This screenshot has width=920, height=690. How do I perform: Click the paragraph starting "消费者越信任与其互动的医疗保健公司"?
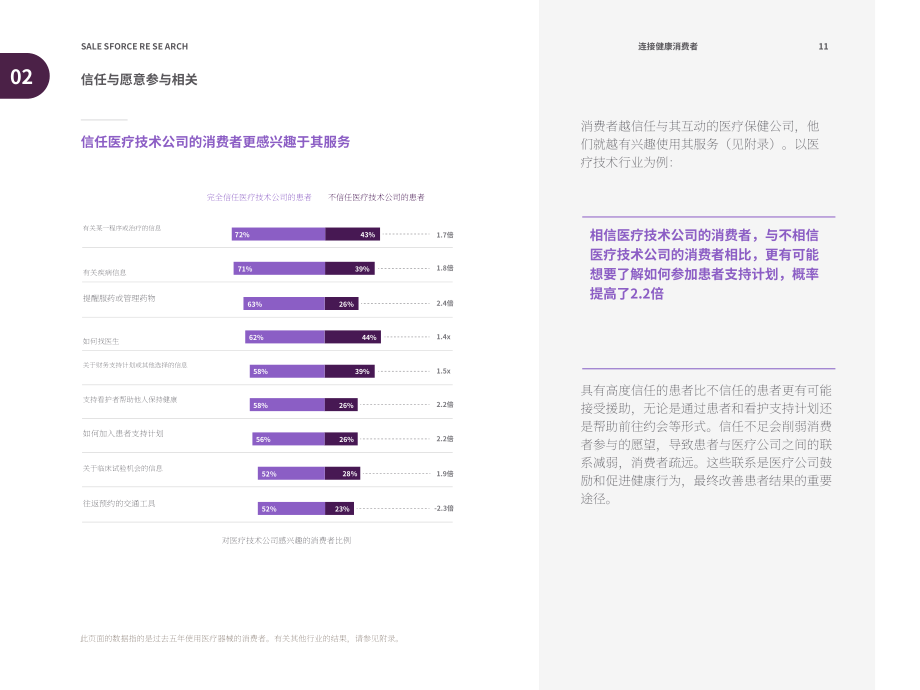click(700, 144)
